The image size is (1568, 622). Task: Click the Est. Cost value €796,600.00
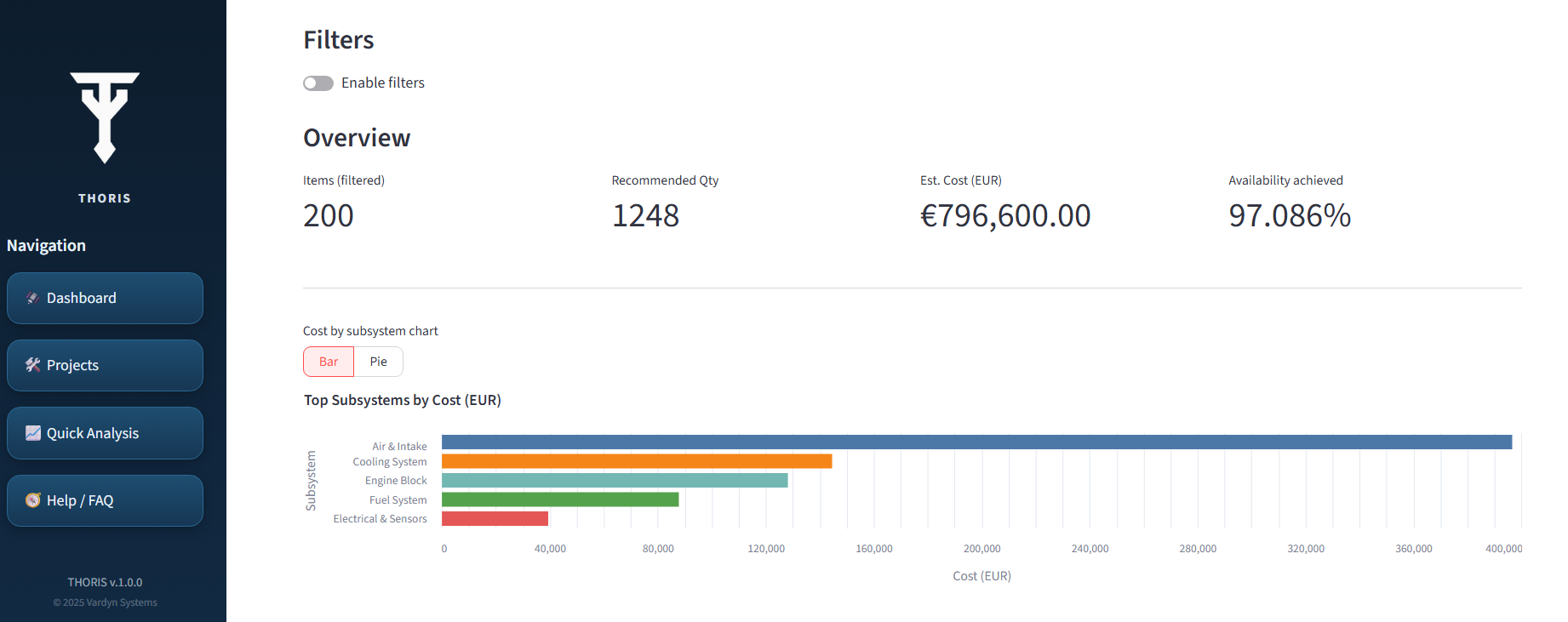(x=1004, y=216)
